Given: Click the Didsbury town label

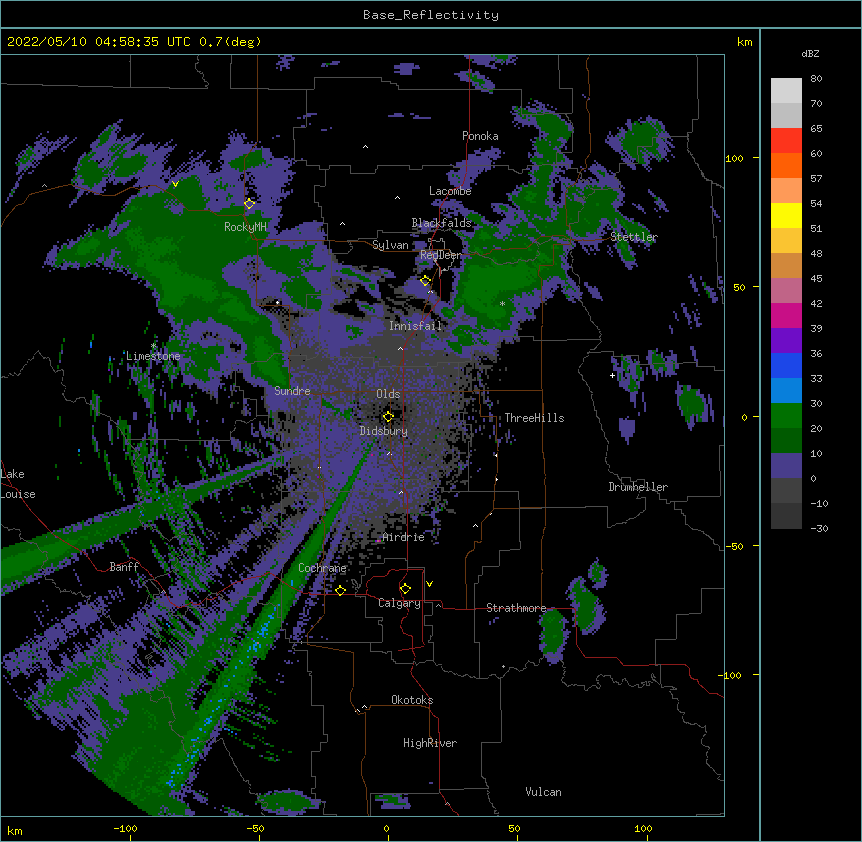Looking at the screenshot, I should tap(384, 431).
